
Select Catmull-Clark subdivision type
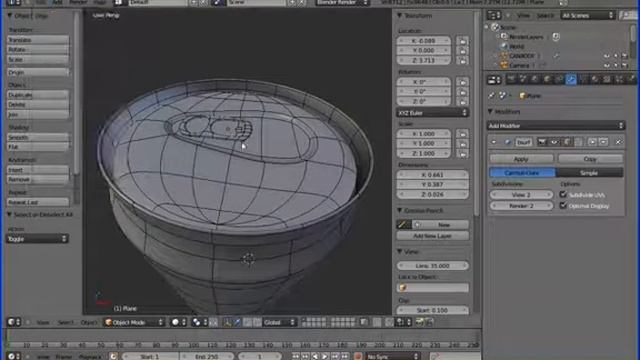(x=522, y=173)
